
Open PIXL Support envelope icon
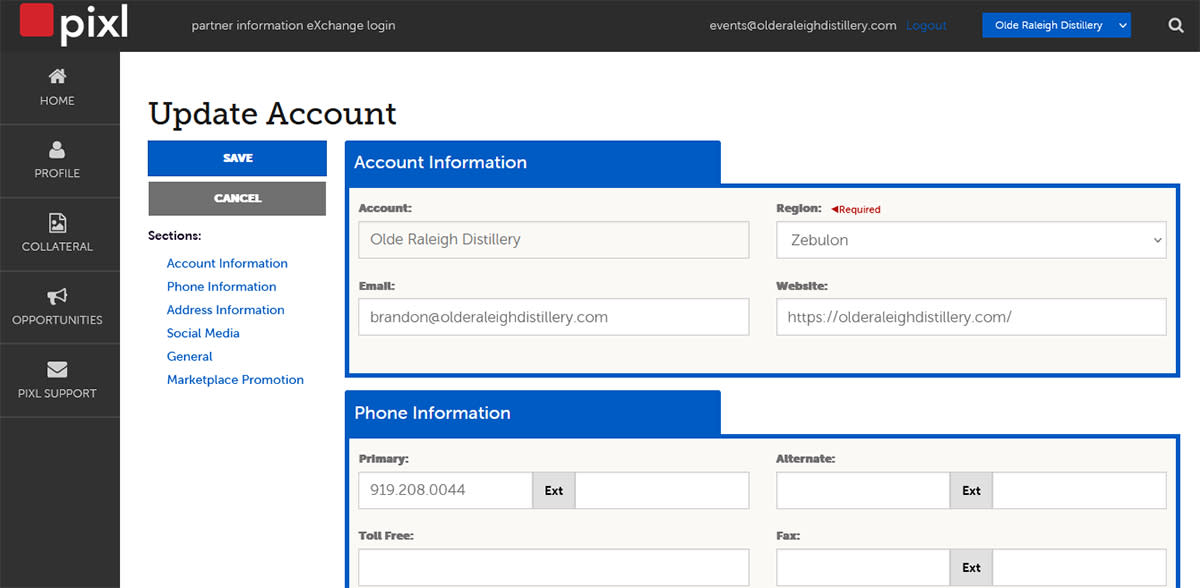click(57, 370)
